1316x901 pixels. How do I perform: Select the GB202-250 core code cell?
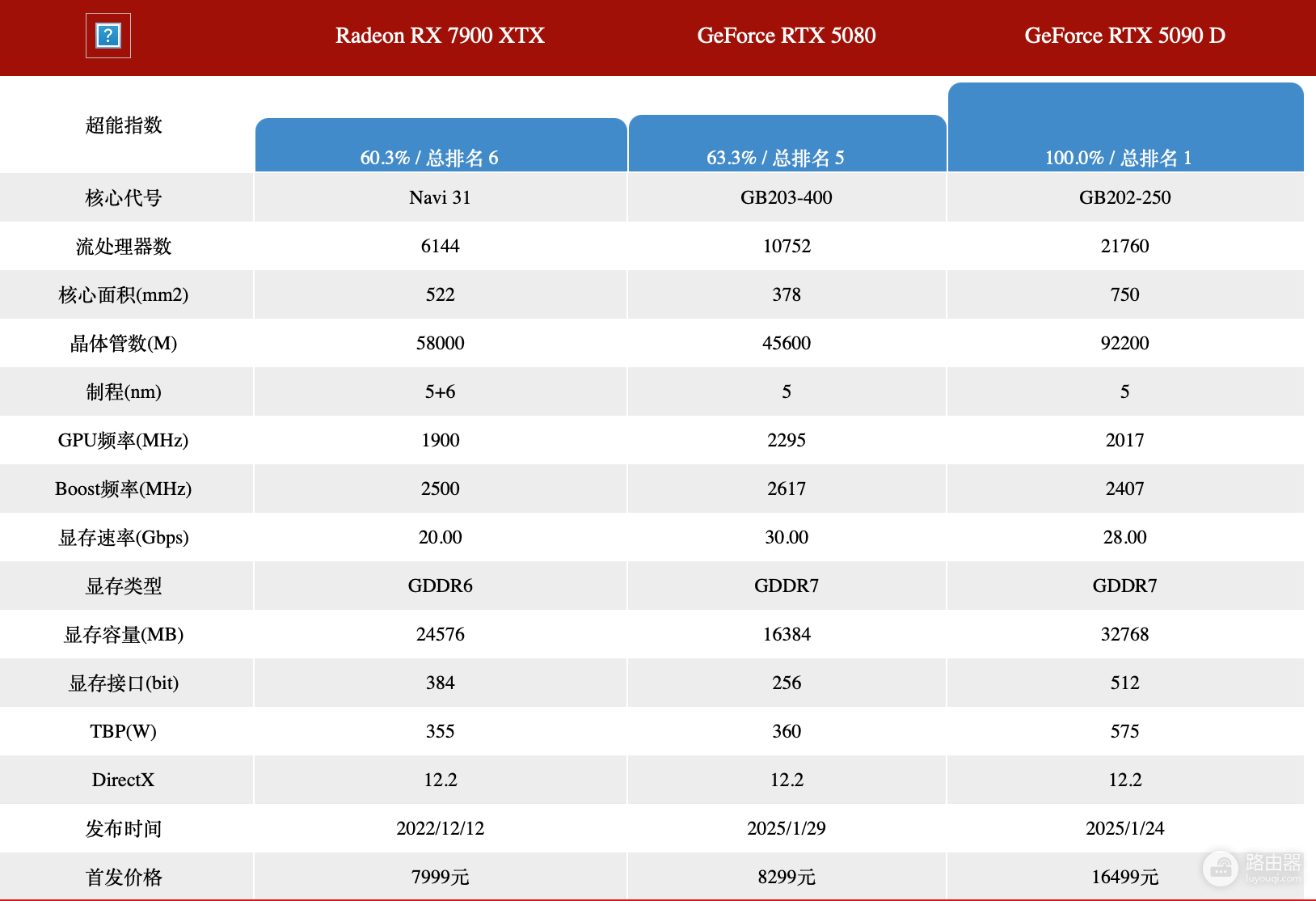click(x=1125, y=197)
